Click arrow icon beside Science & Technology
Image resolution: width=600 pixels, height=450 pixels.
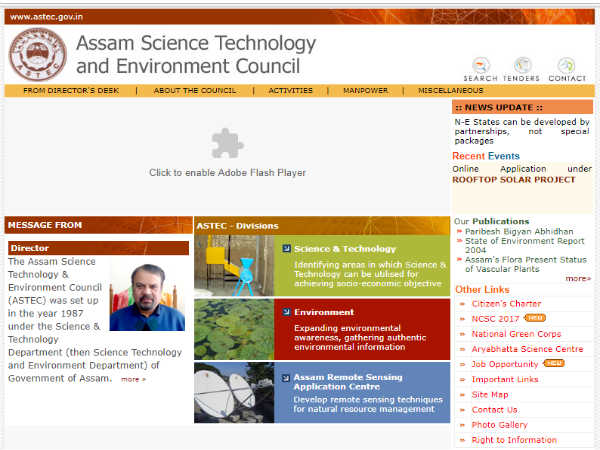[x=286, y=249]
